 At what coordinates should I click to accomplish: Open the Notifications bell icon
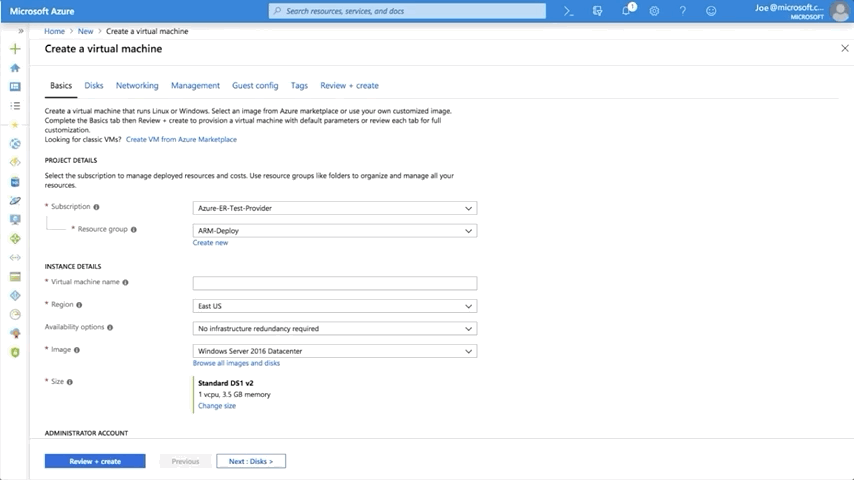626,10
